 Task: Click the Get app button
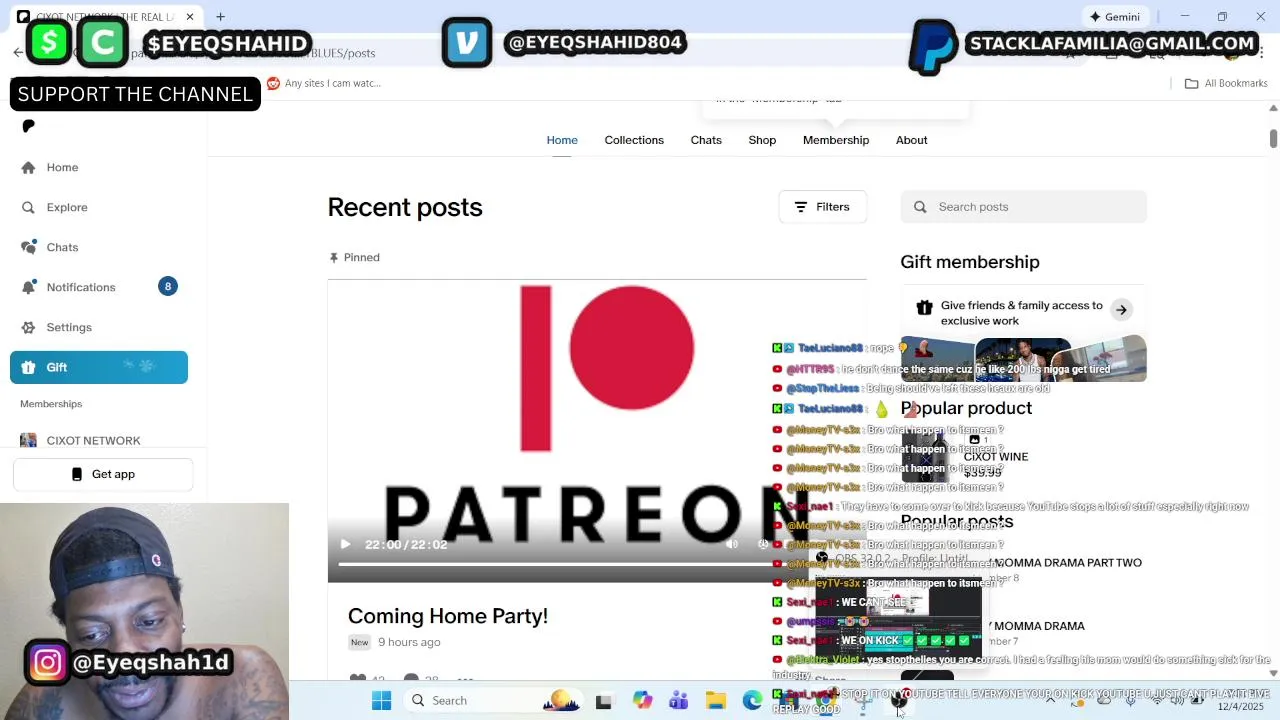pos(103,474)
